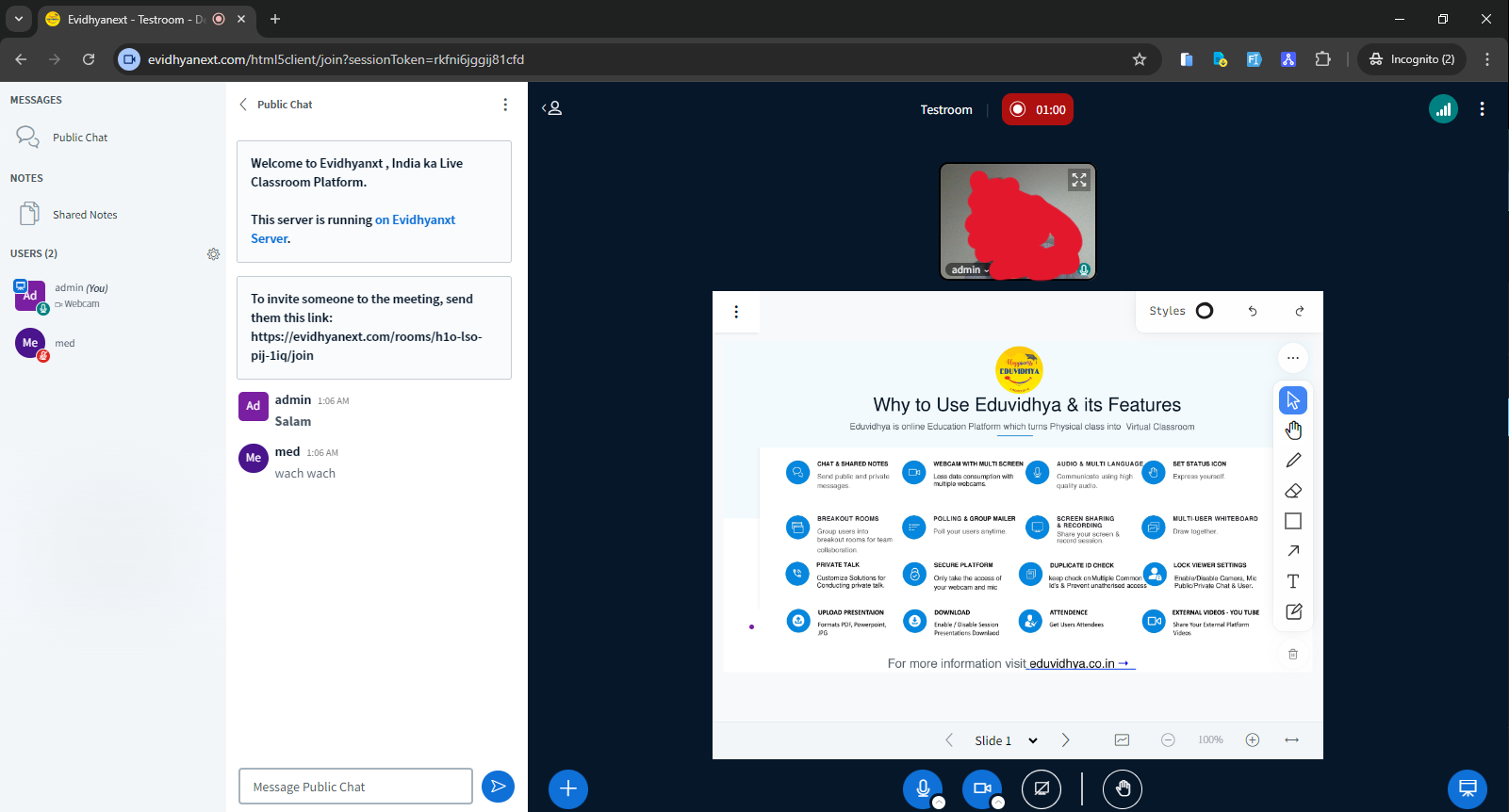Open the whiteboard more tools ellipsis
The height and width of the screenshot is (812, 1509).
tap(1293, 358)
